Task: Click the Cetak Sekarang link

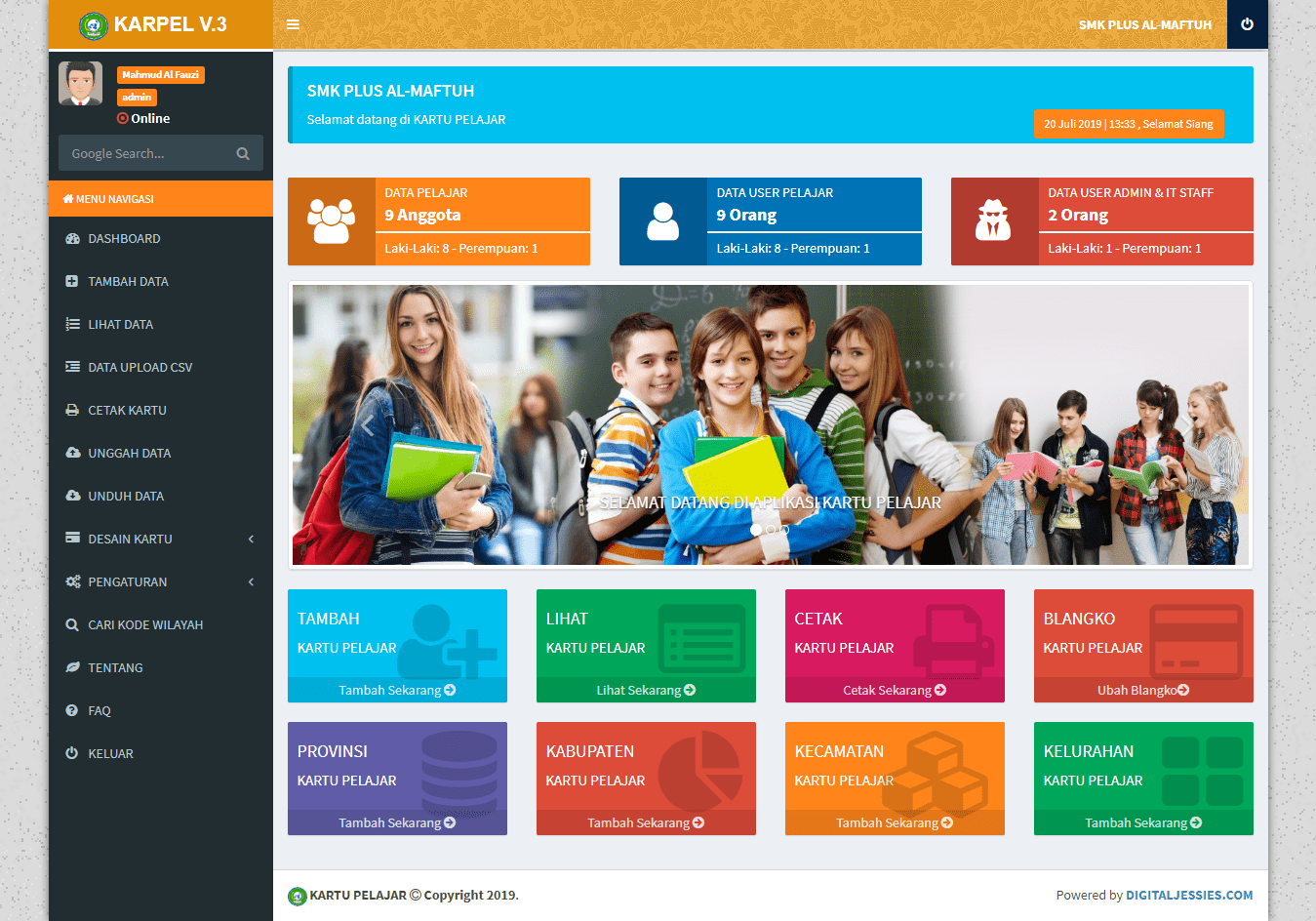Action: 894,690
